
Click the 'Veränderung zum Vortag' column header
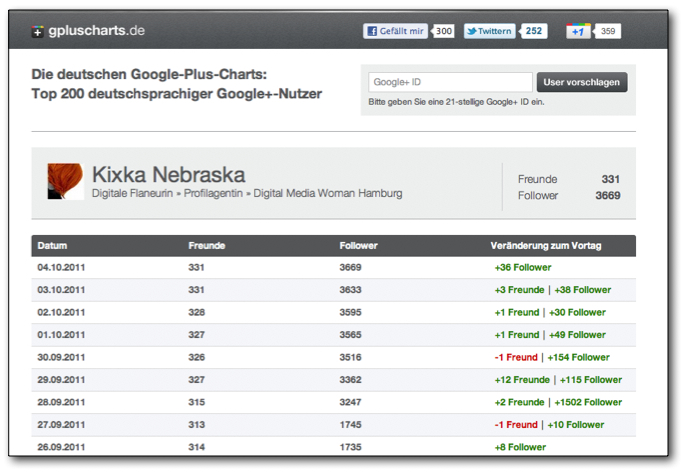[546, 246]
